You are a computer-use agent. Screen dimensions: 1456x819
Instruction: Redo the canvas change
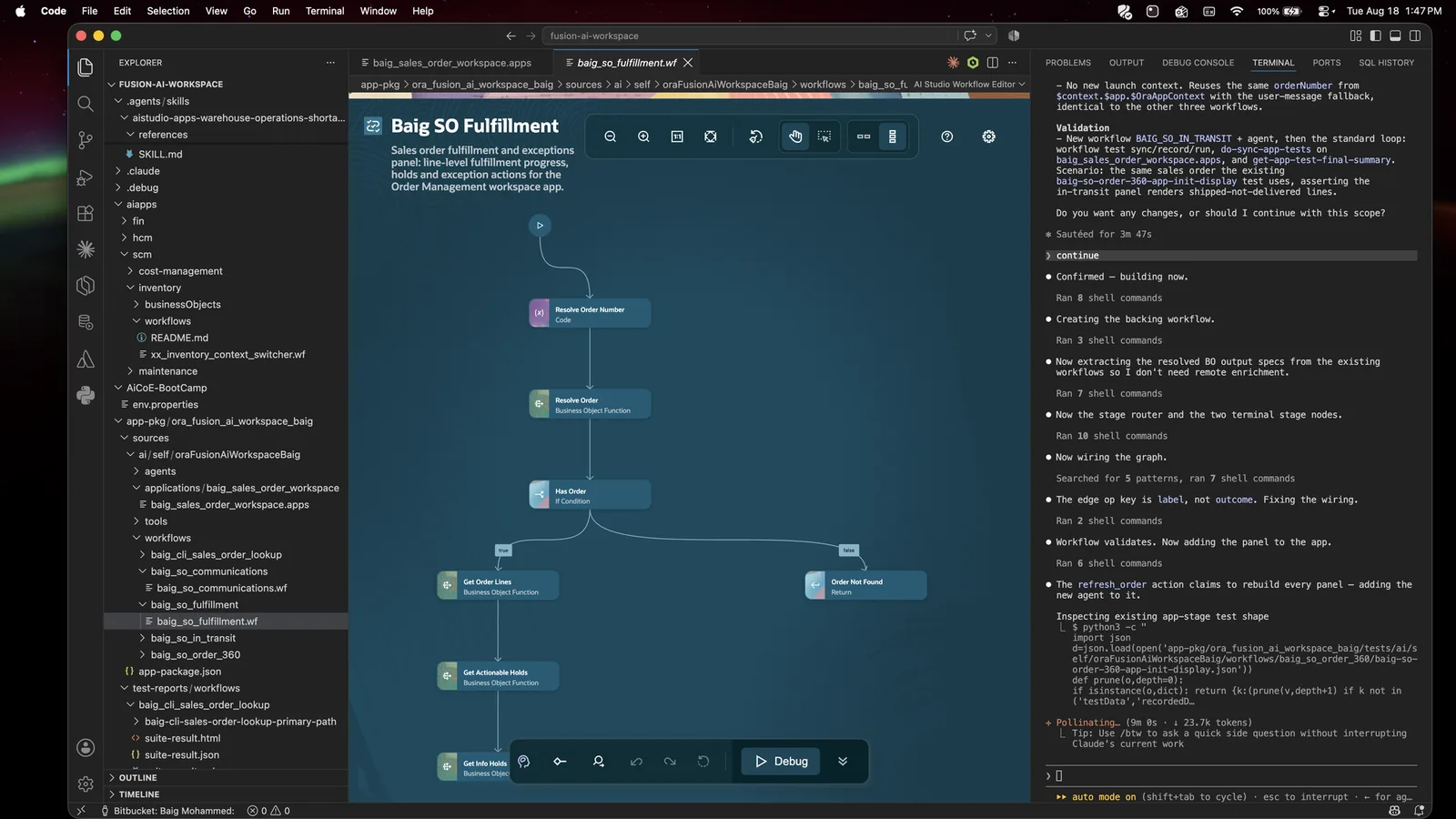tap(670, 762)
